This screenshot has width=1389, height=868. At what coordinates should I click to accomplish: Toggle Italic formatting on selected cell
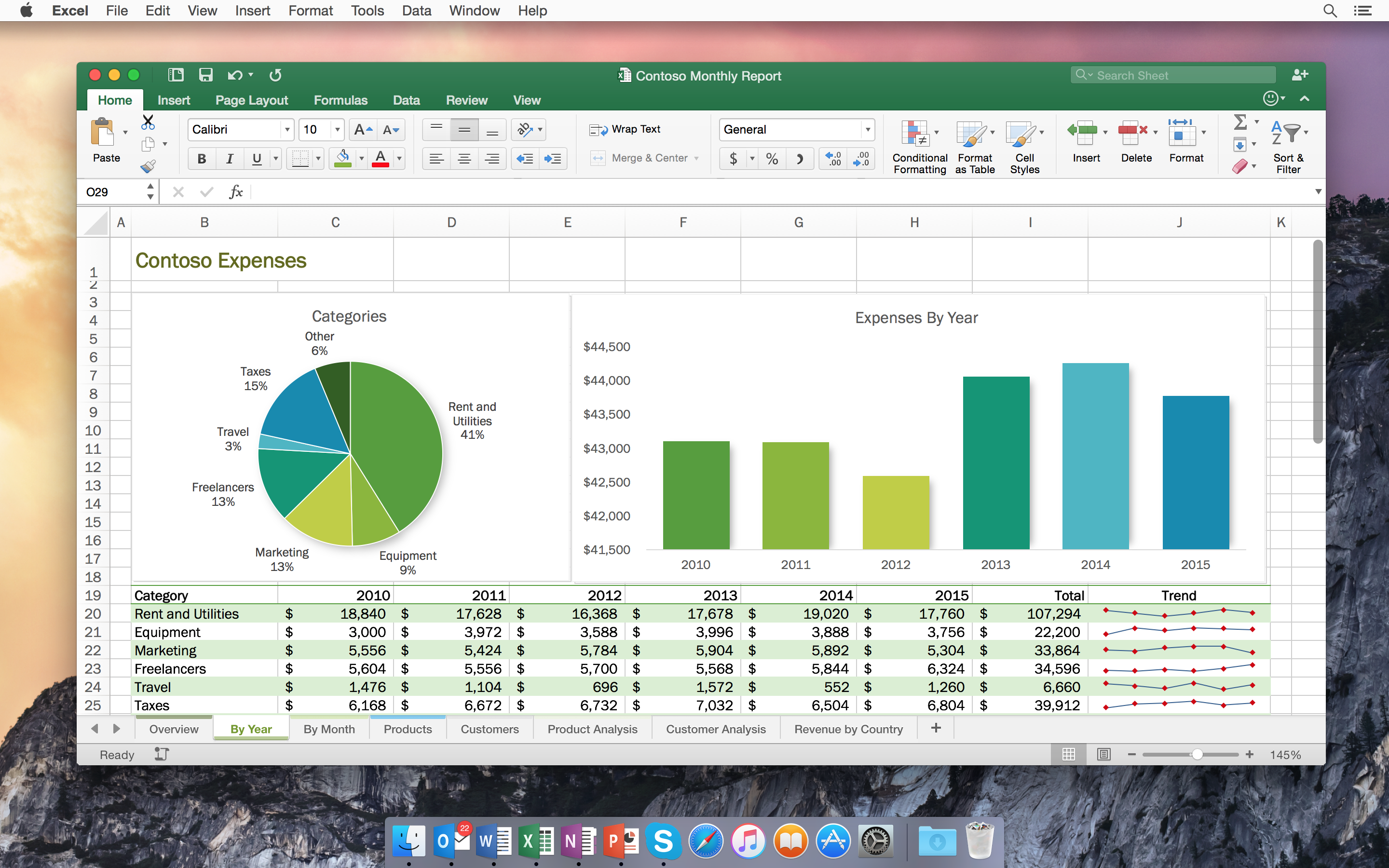[228, 158]
